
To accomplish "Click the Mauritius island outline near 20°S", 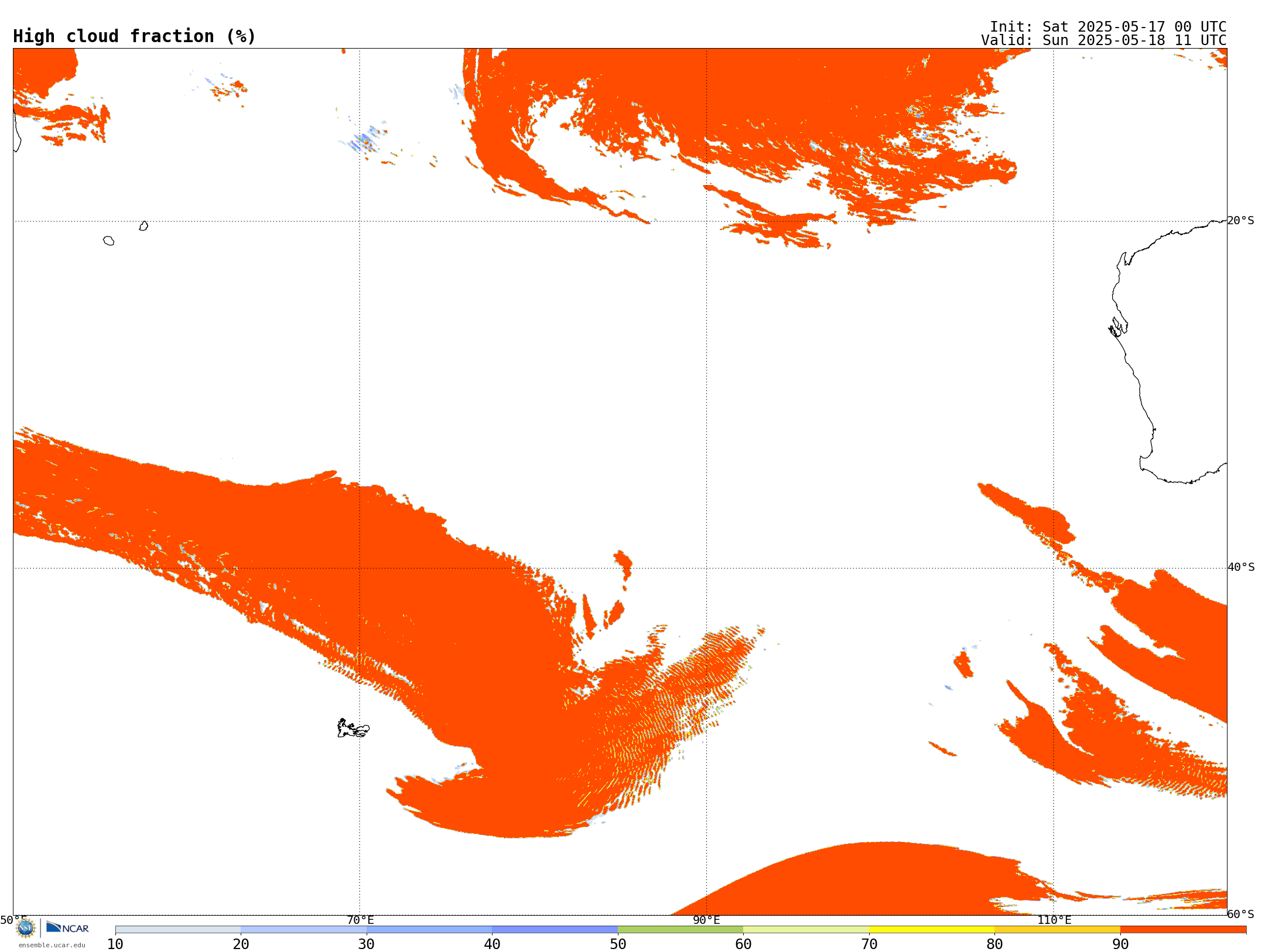I will click(x=143, y=226).
